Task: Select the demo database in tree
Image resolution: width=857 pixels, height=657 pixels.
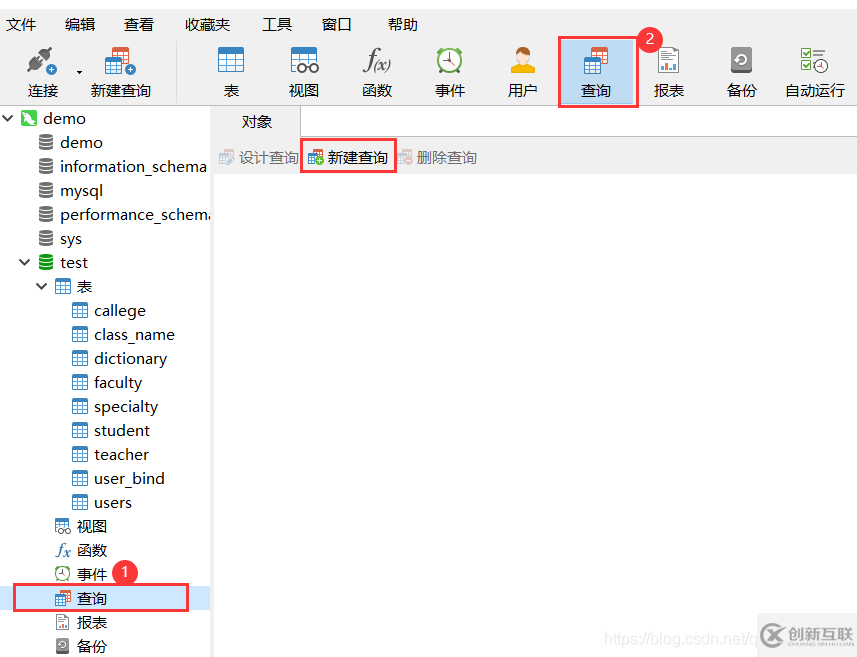Action: 71,143
